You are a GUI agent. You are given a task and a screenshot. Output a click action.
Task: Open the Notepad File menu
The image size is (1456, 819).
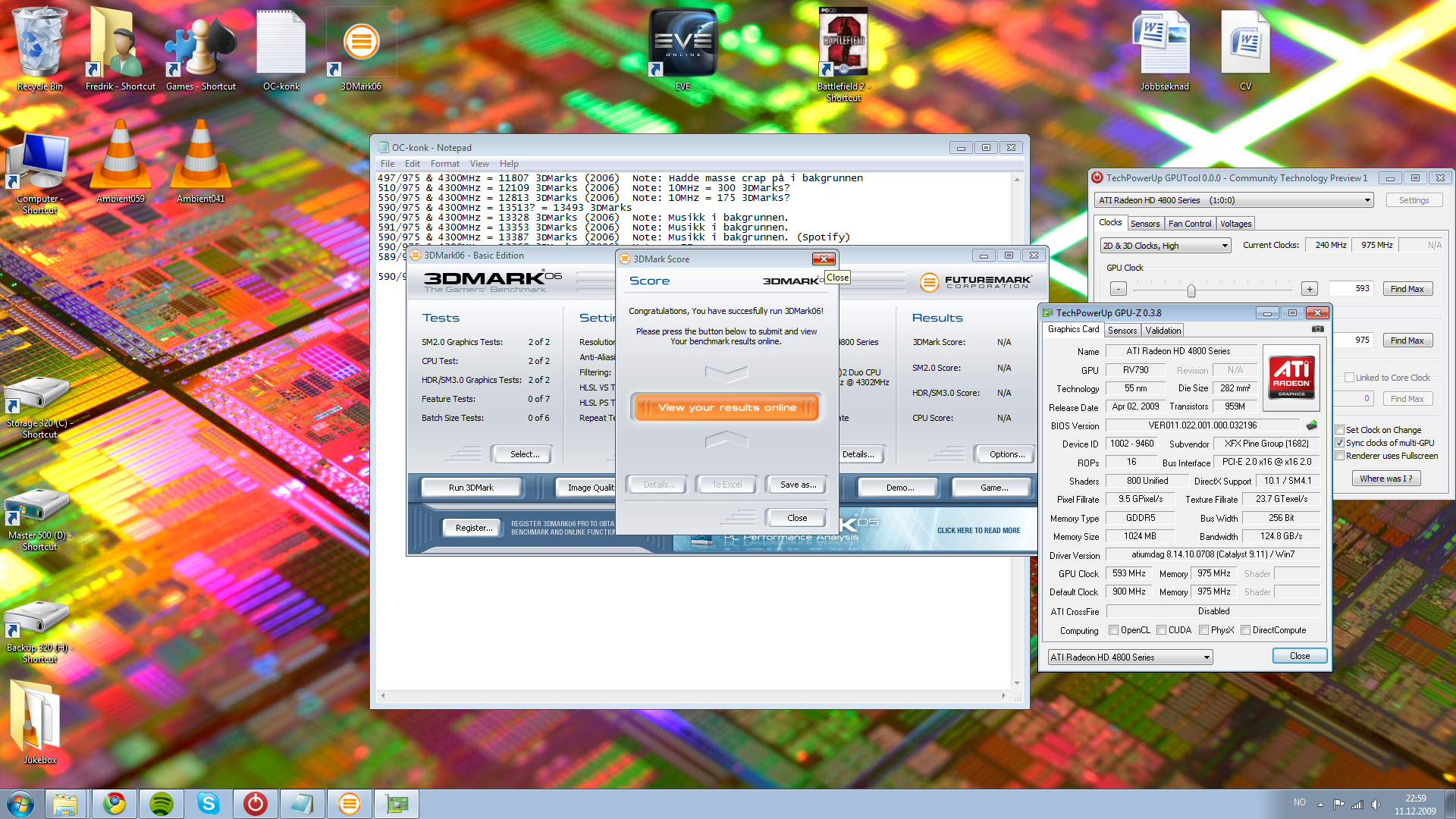pos(388,164)
